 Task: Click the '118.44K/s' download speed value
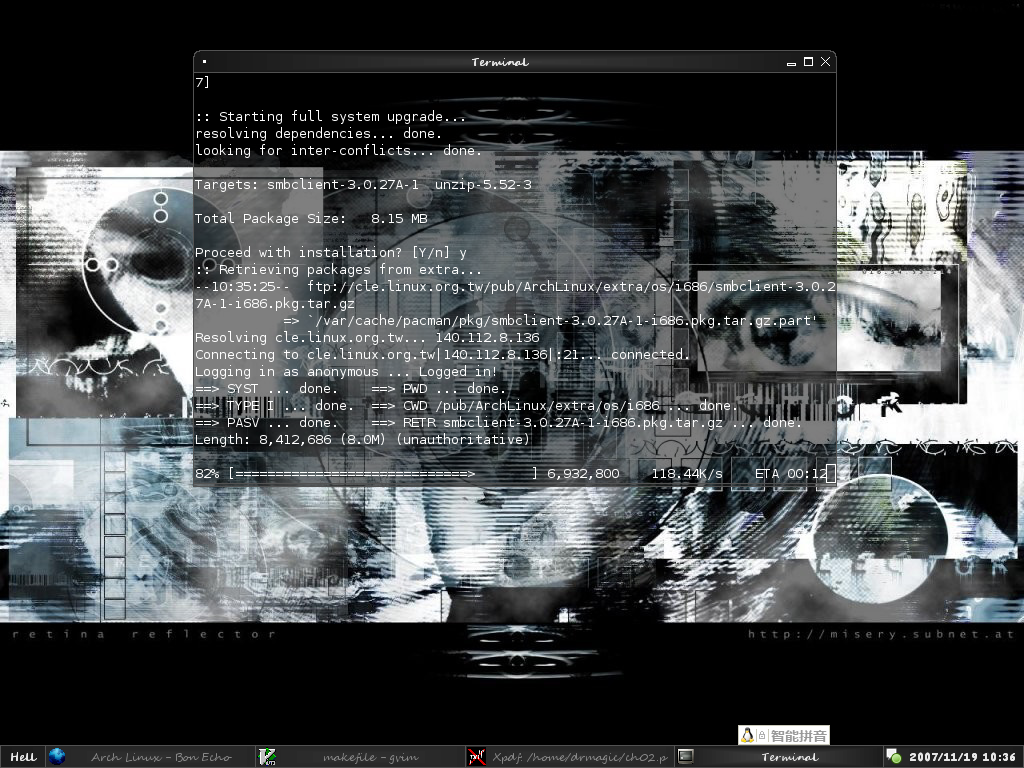click(686, 473)
